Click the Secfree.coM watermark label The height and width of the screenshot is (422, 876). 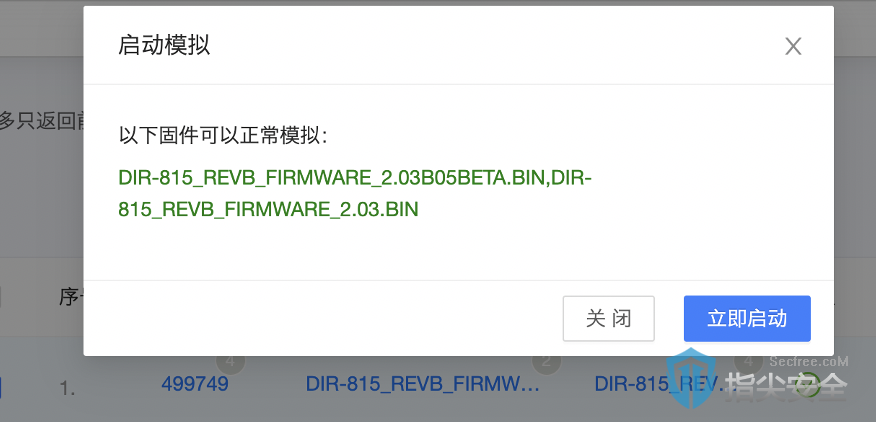(x=809, y=361)
